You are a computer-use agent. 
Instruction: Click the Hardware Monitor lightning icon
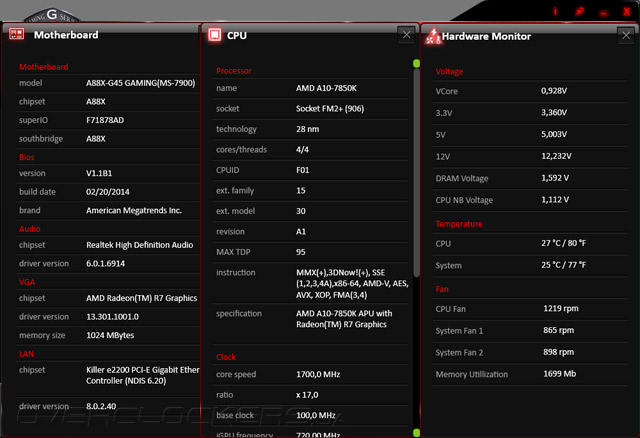[x=432, y=37]
